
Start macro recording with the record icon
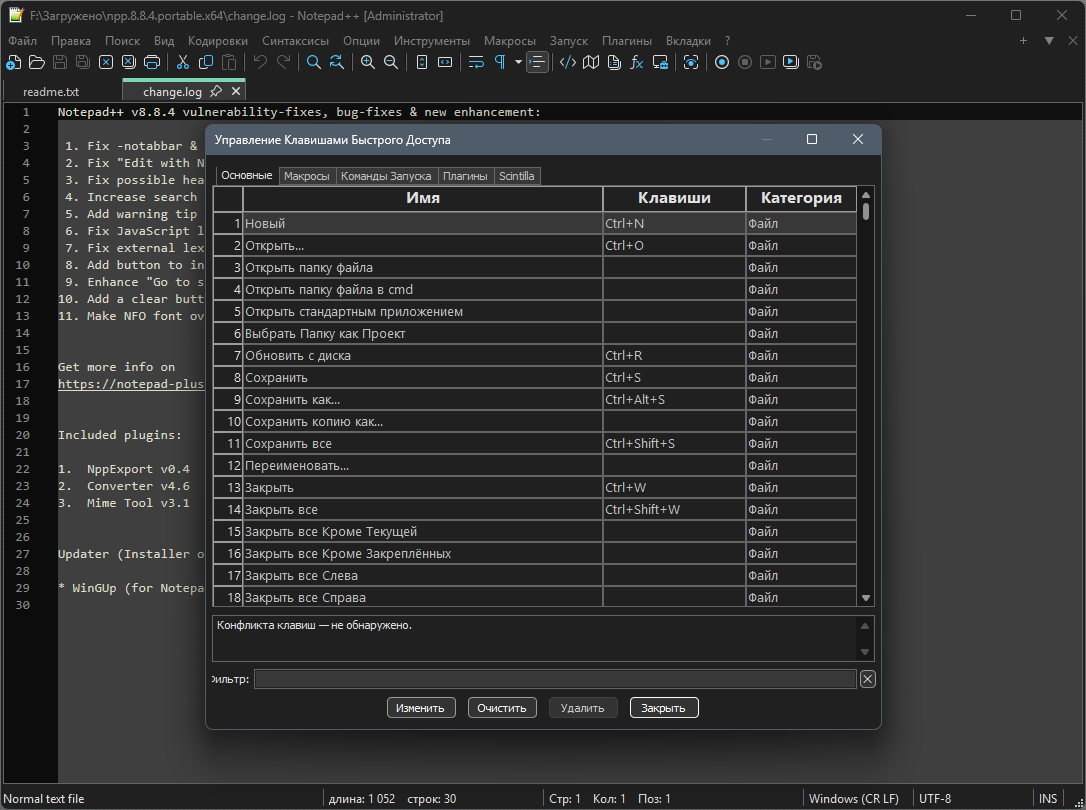tap(722, 62)
